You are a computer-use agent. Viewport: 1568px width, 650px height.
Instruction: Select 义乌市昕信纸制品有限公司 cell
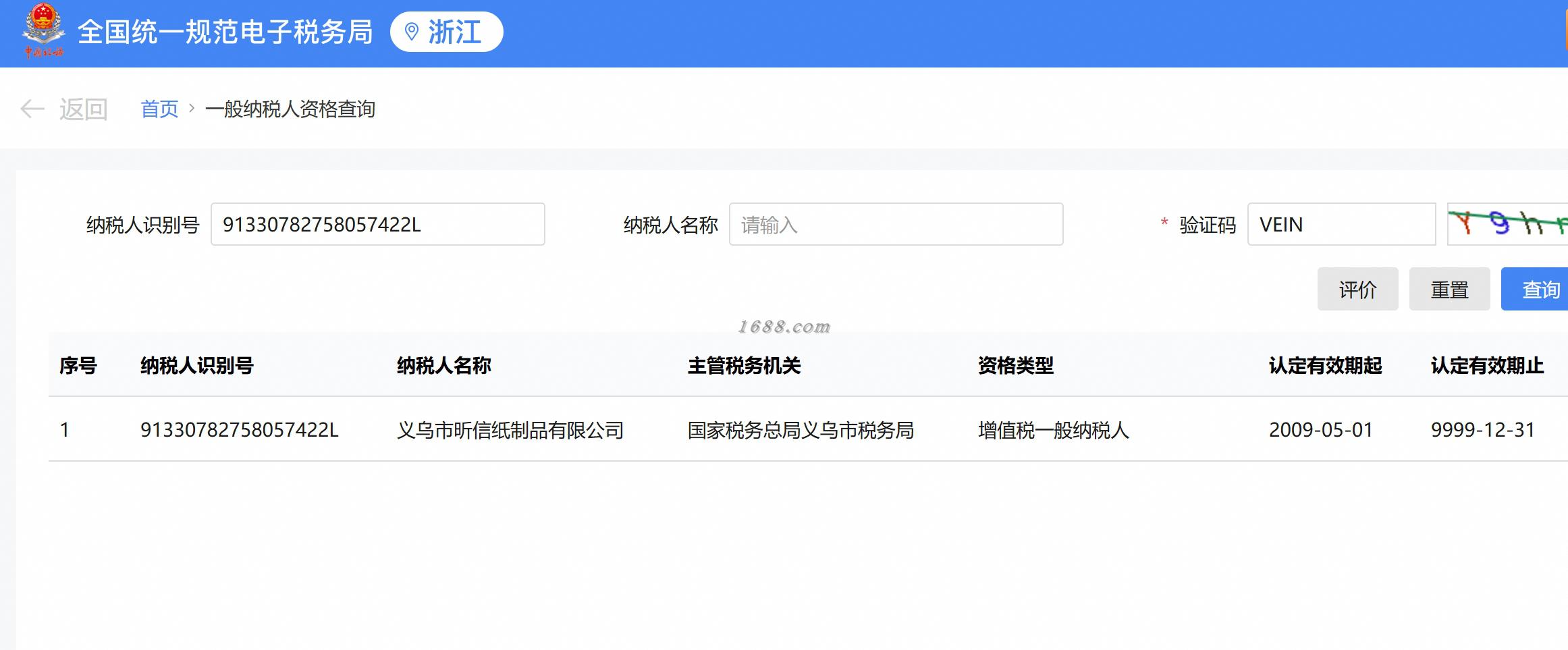[510, 429]
